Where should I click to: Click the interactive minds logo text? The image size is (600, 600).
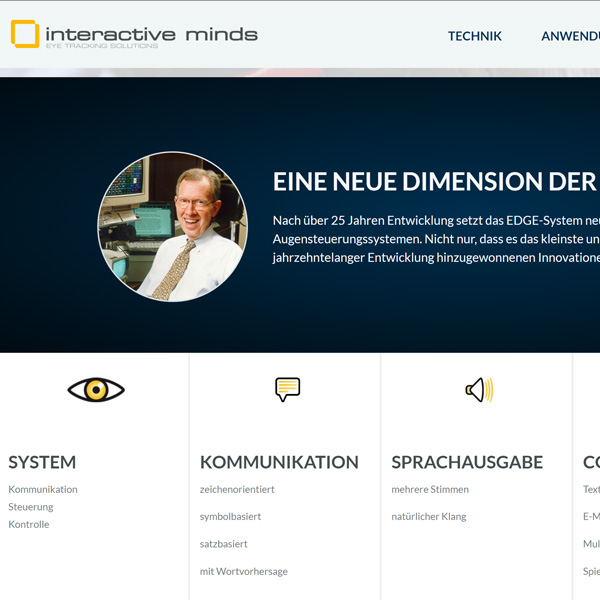pyautogui.click(x=151, y=35)
